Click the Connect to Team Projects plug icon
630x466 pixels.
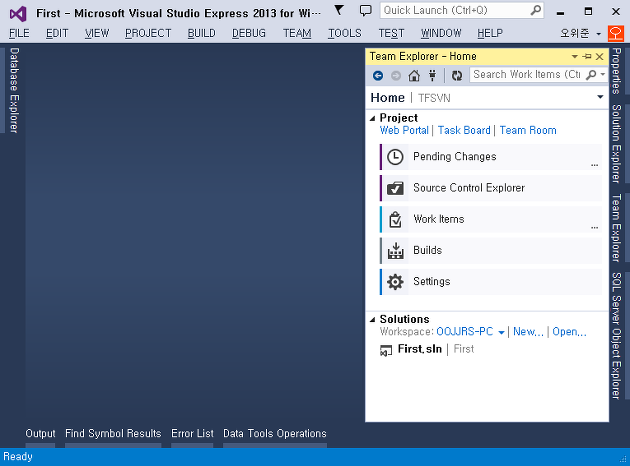click(432, 76)
